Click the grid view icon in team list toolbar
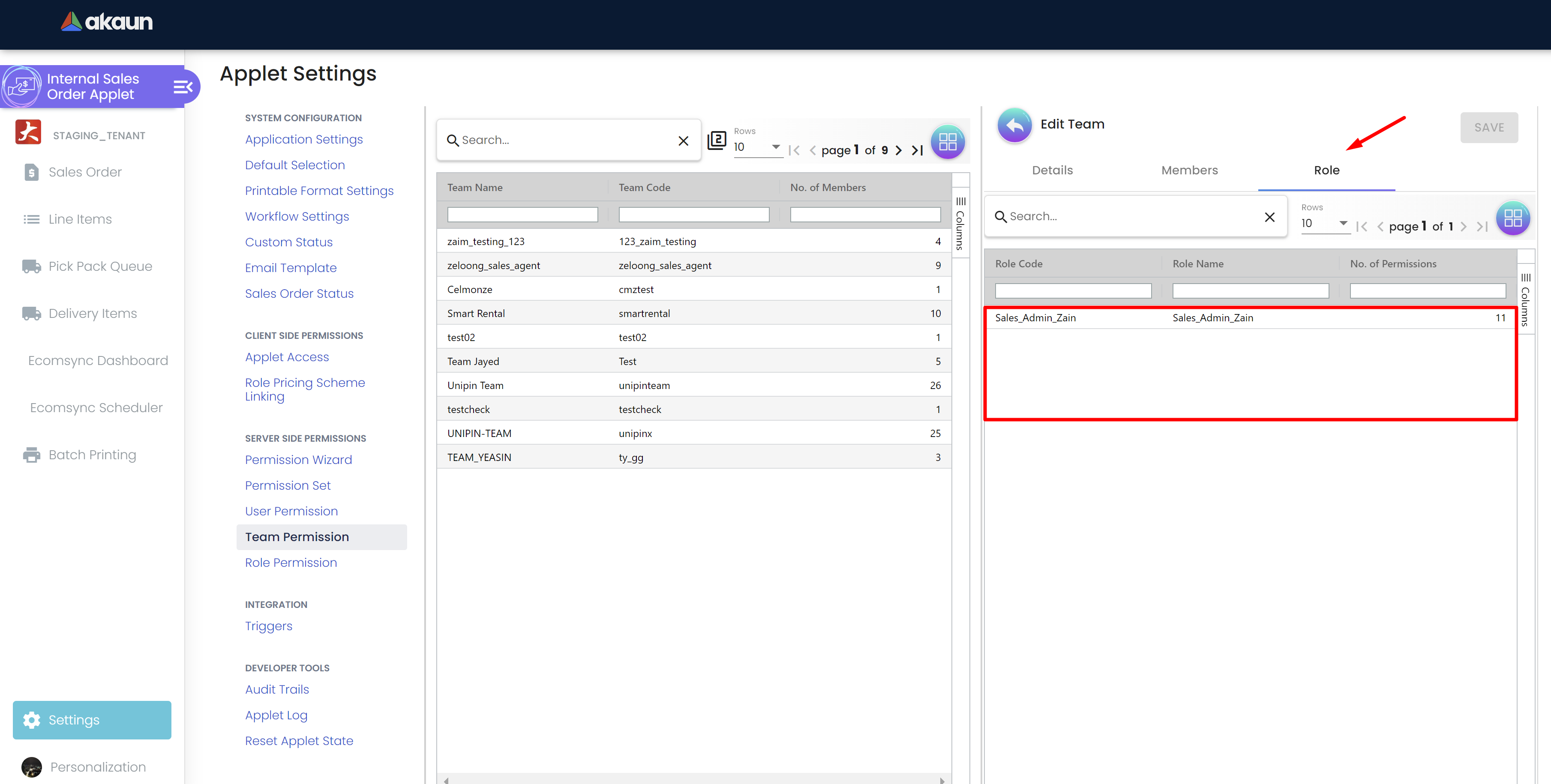 [948, 142]
